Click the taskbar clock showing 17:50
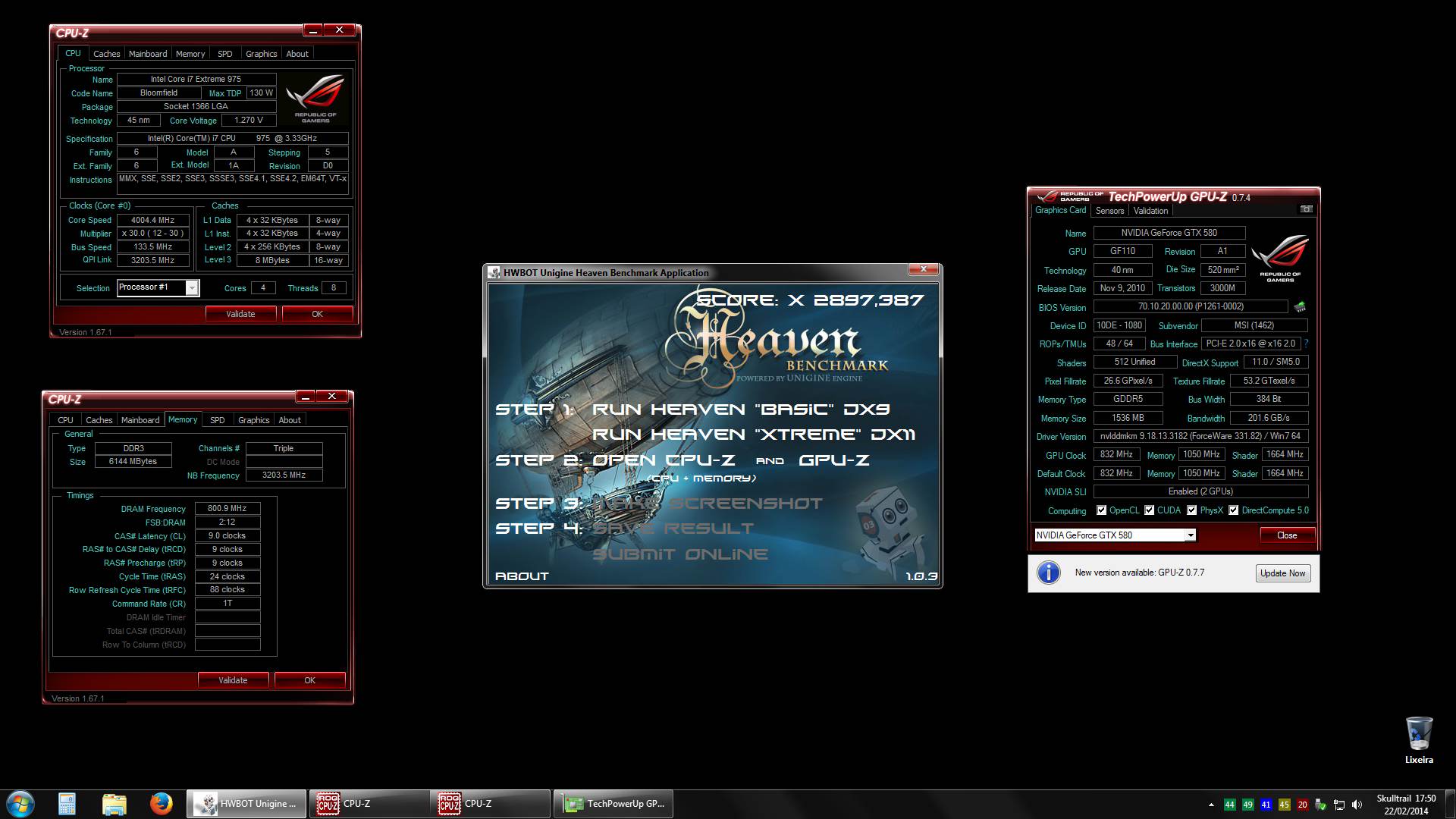 point(1406,805)
